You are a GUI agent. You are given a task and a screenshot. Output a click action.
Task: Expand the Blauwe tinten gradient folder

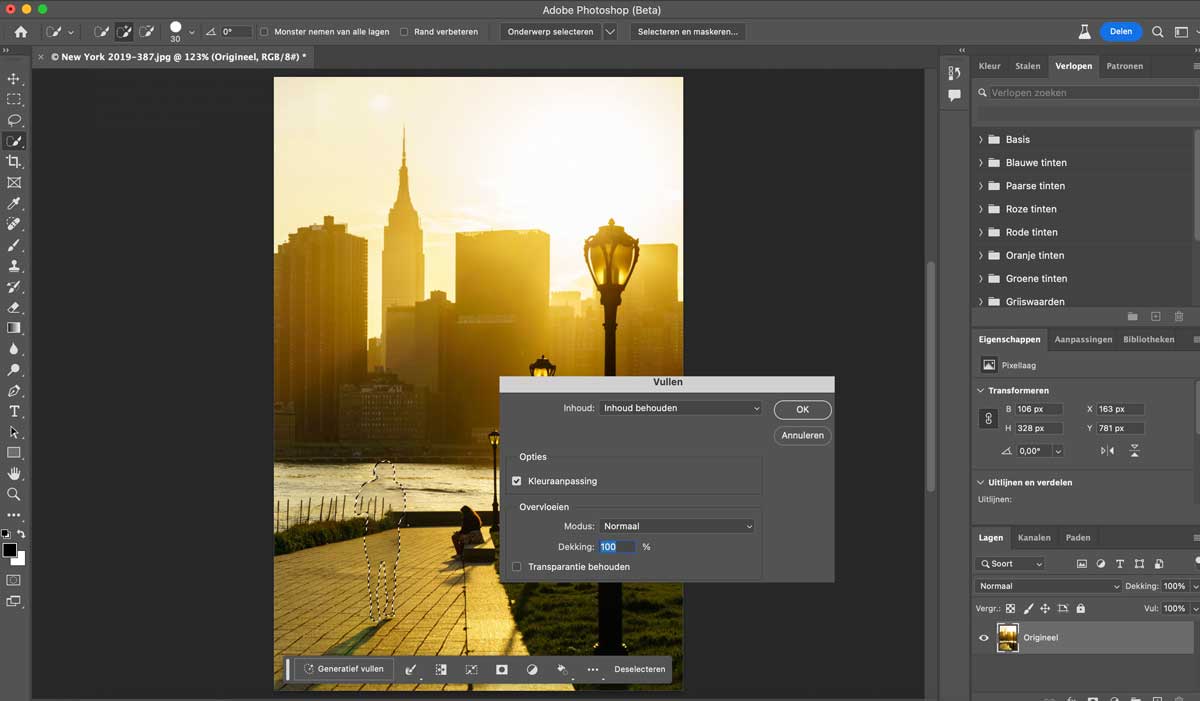coord(980,162)
